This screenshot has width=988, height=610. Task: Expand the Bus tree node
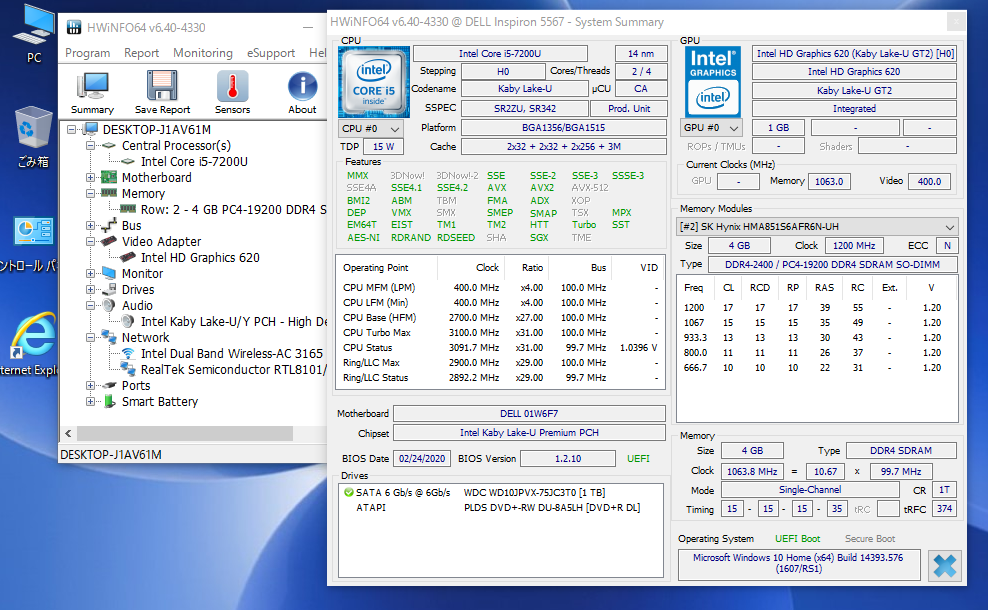click(90, 226)
